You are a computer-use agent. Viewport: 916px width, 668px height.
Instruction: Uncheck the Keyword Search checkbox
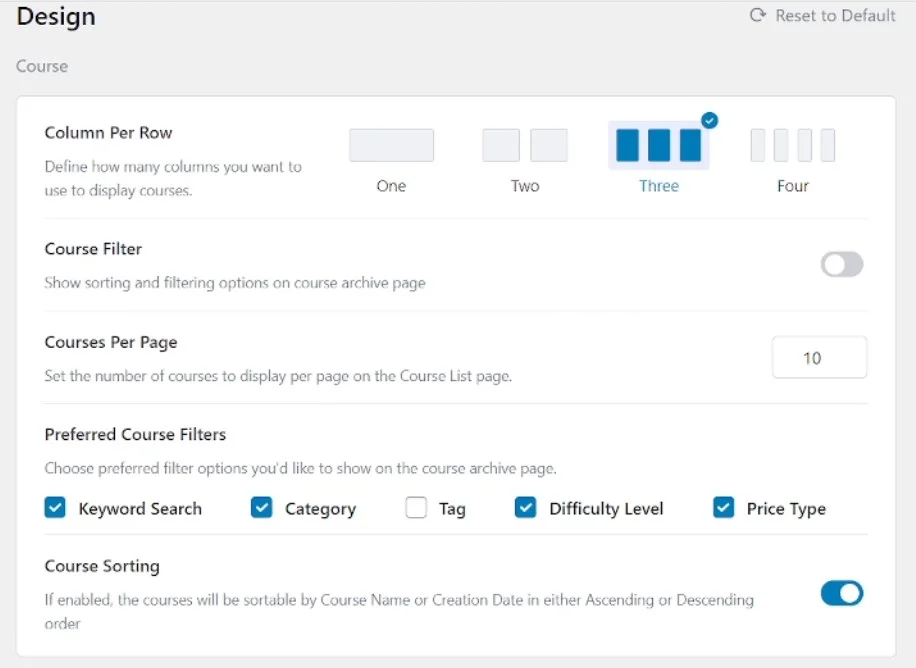pos(55,508)
